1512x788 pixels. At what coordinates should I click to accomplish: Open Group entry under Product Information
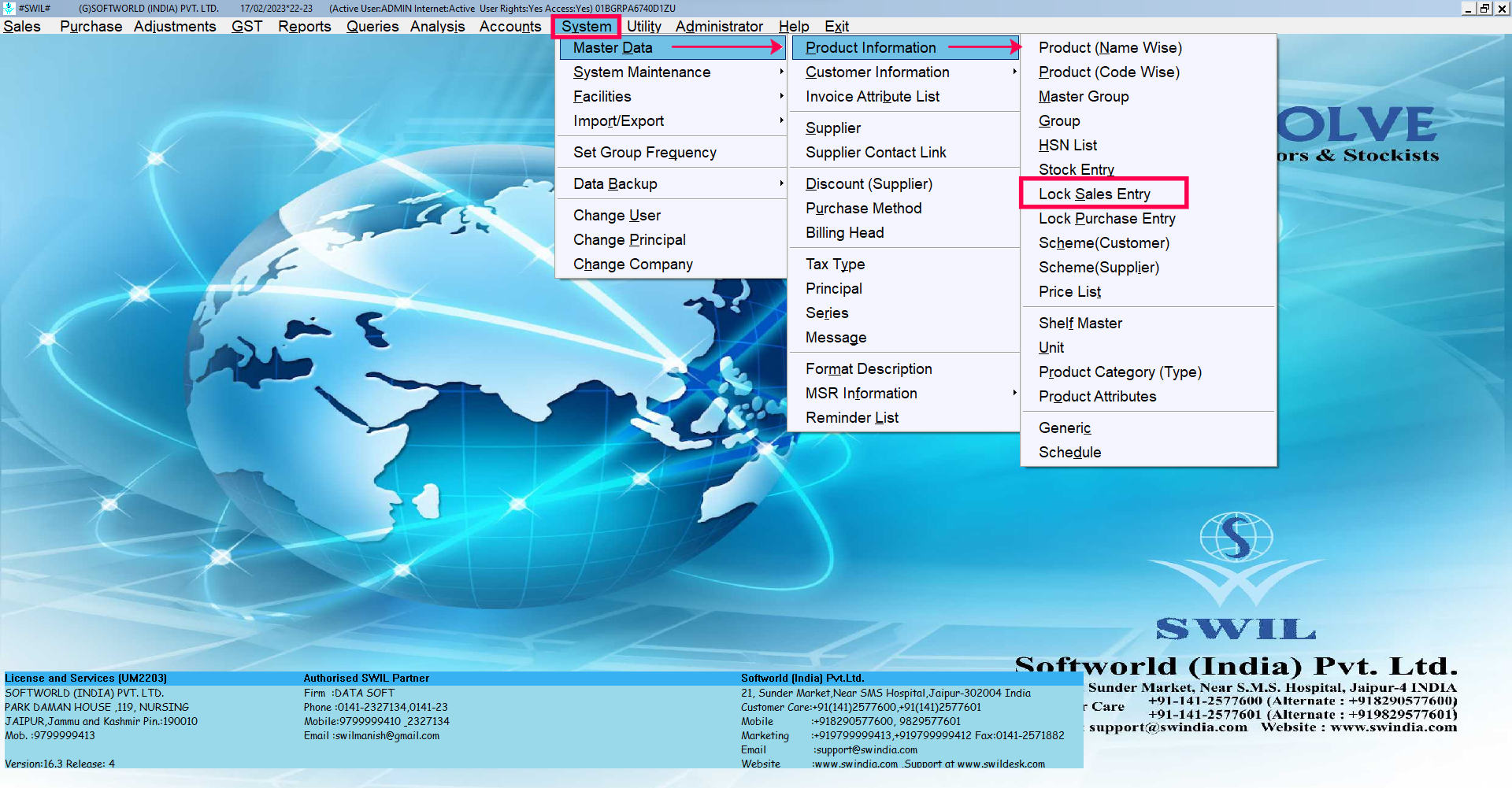(1148, 120)
